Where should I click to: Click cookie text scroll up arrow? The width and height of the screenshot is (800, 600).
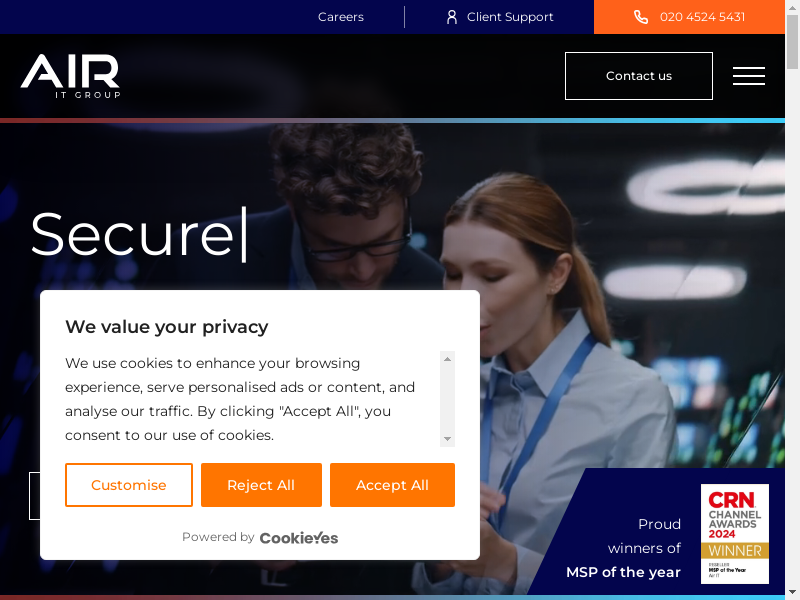pos(447,359)
